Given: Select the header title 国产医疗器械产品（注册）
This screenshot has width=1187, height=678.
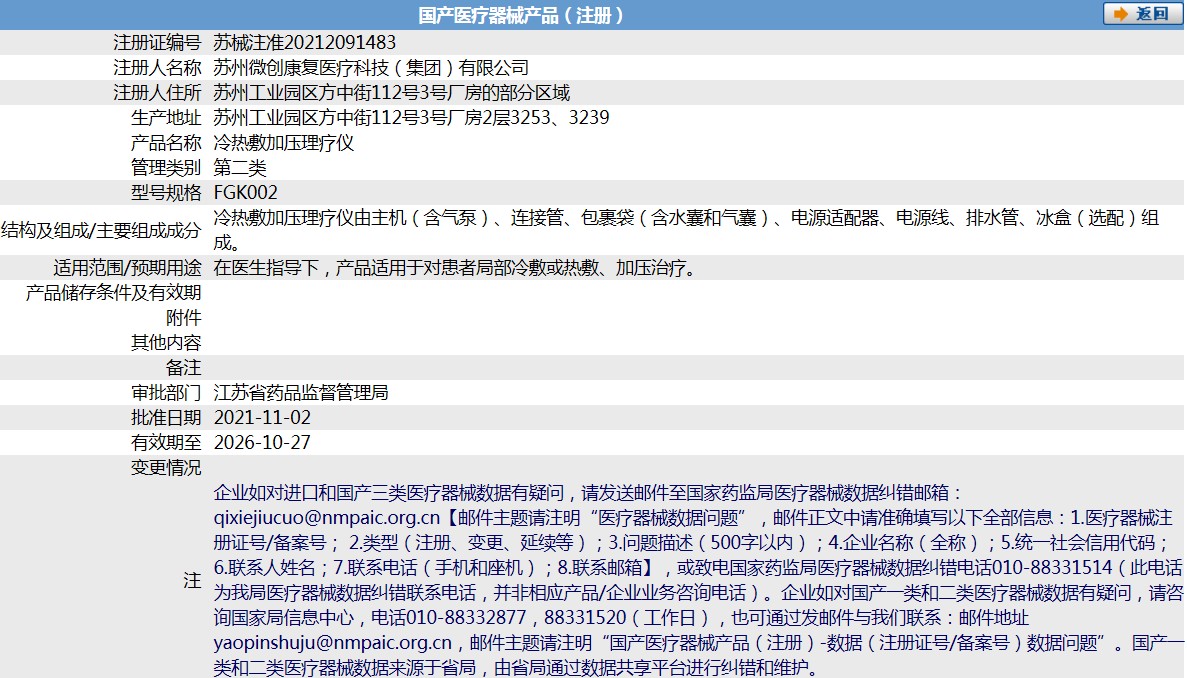Looking at the screenshot, I should [522, 15].
